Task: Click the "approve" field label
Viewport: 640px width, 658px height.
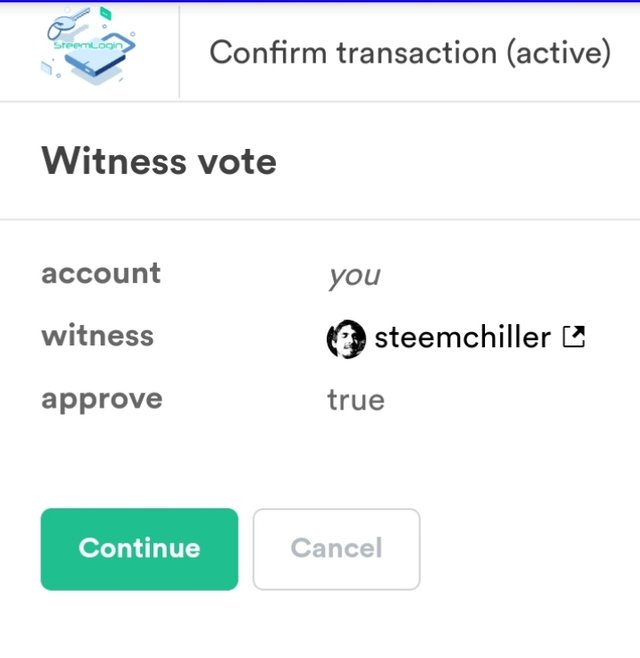Action: 101,399
